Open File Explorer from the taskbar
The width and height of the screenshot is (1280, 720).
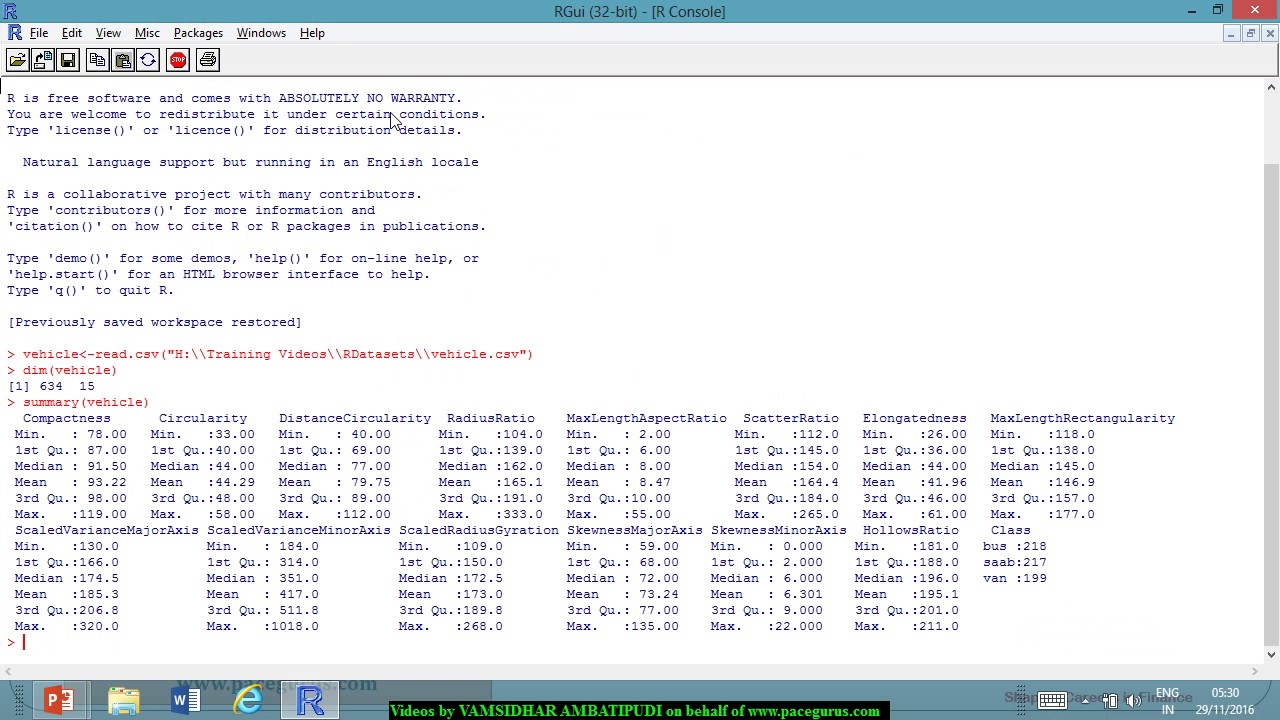[123, 700]
